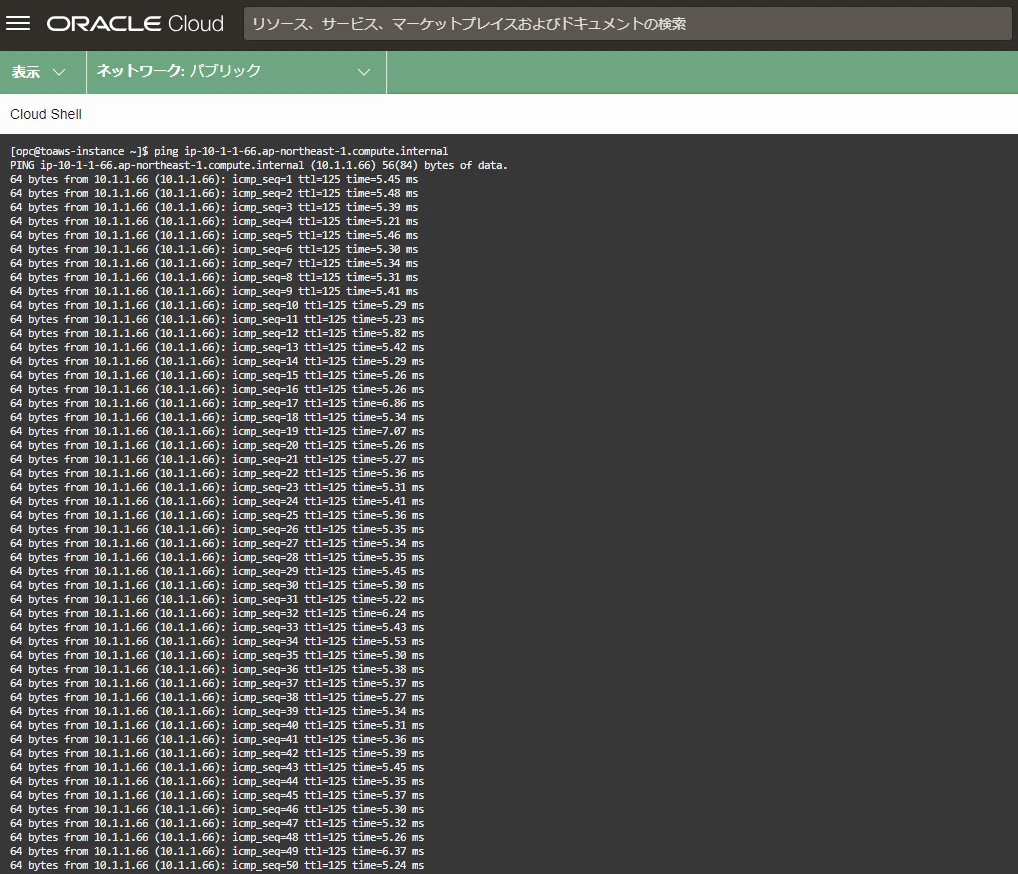Select ping output line icmp_seq=4 time=5.21 ms
The image size is (1018, 874).
pos(214,221)
